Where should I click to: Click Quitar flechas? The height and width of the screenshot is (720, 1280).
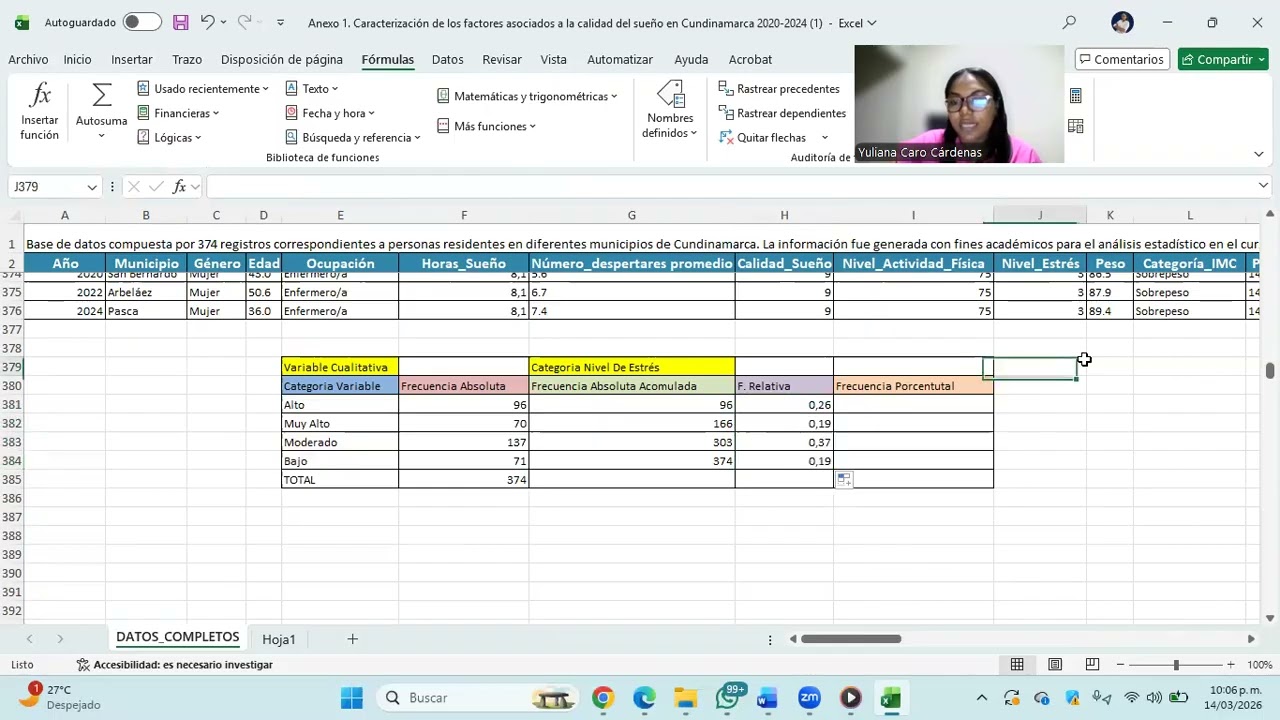coord(762,137)
